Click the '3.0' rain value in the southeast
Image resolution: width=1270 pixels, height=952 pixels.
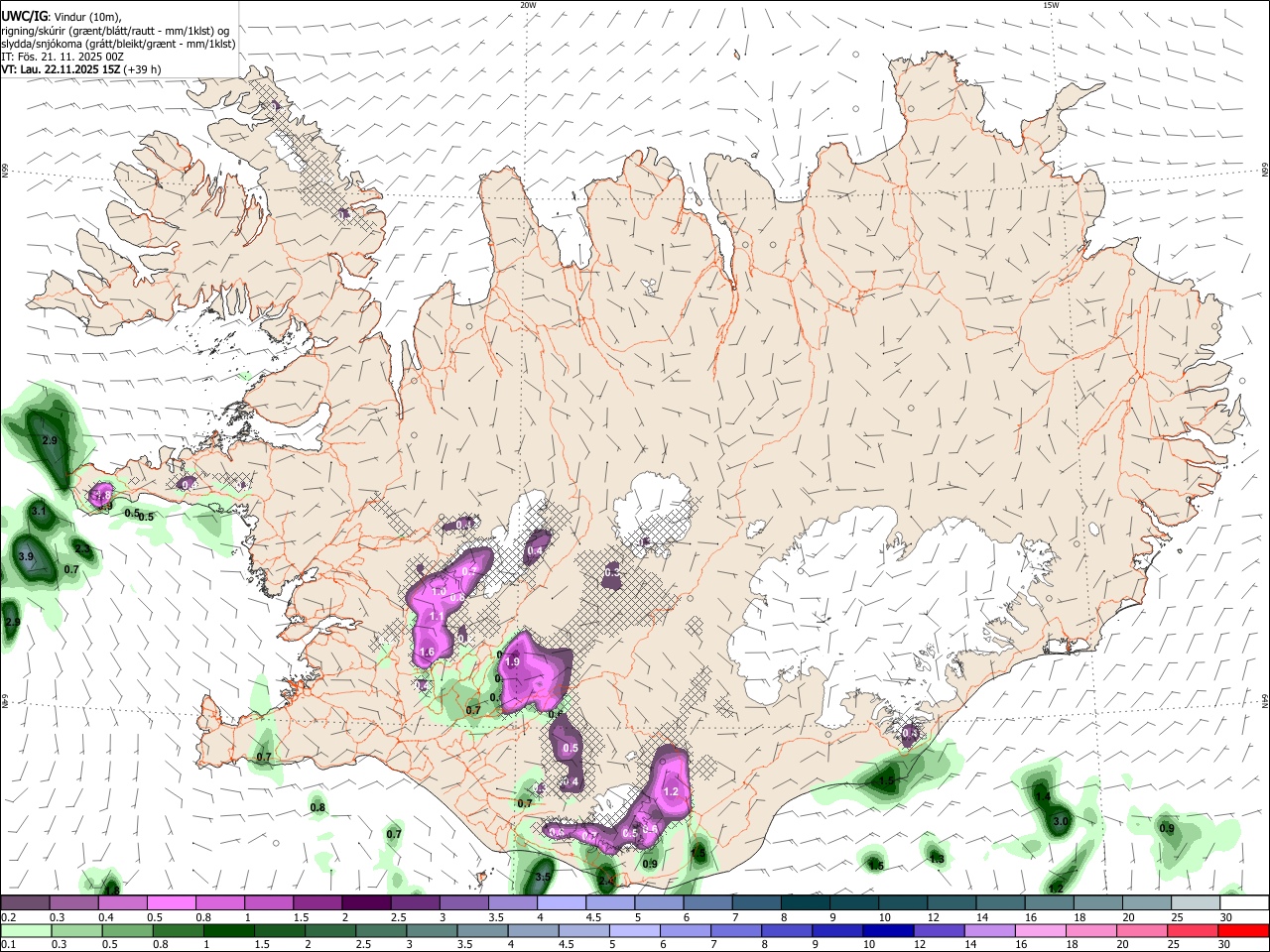pyautogui.click(x=1061, y=821)
